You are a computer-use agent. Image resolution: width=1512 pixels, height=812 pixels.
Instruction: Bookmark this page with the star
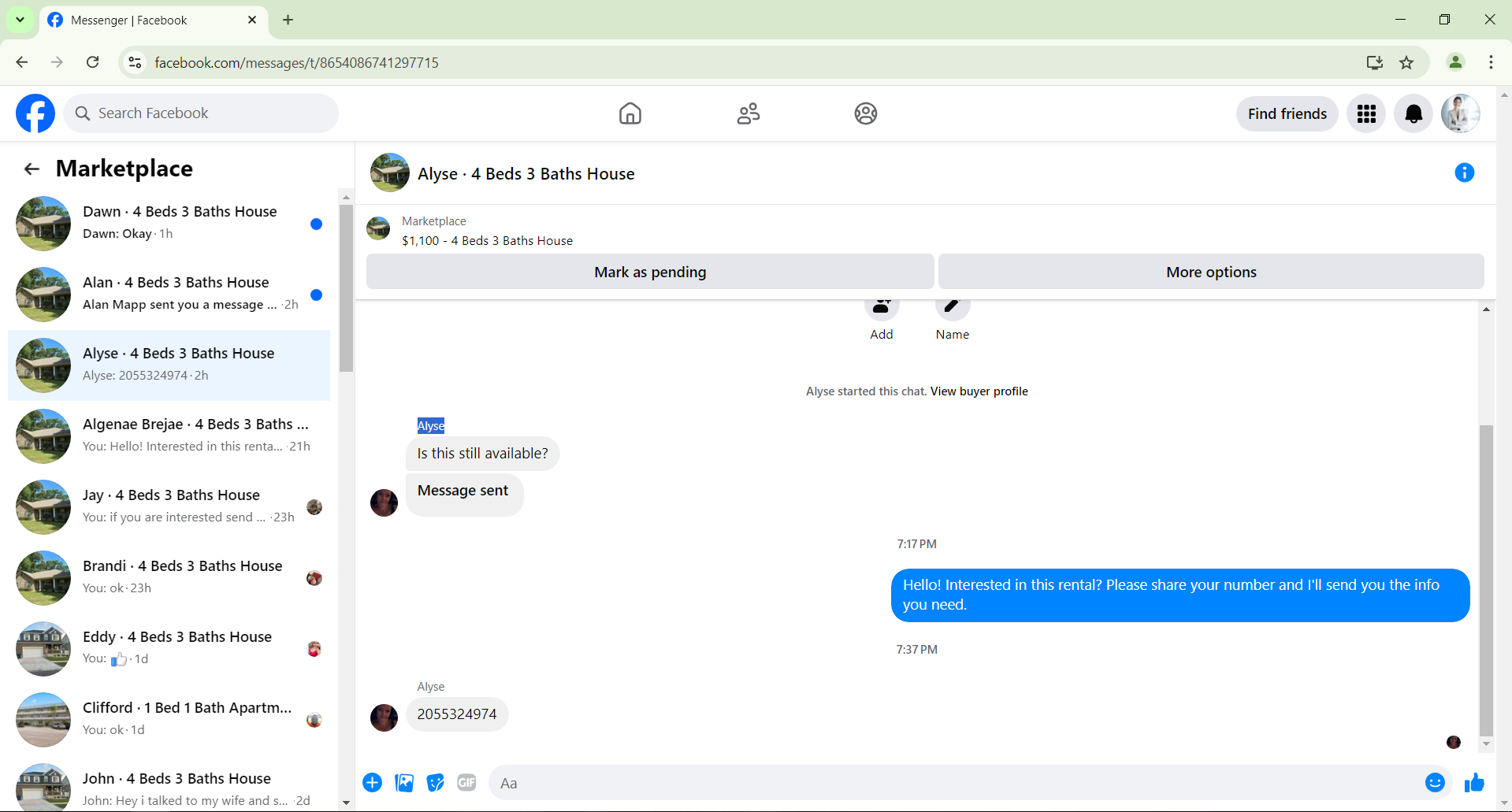pyautogui.click(x=1406, y=62)
